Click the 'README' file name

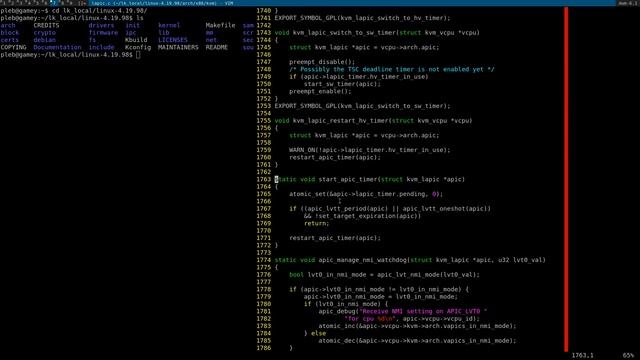click(x=217, y=47)
